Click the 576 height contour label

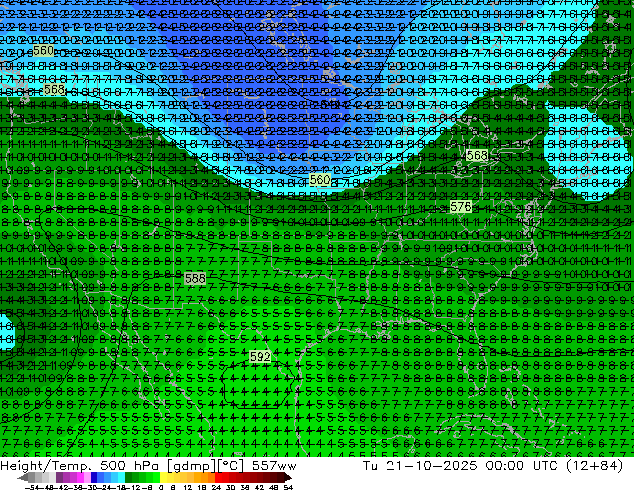point(461,207)
